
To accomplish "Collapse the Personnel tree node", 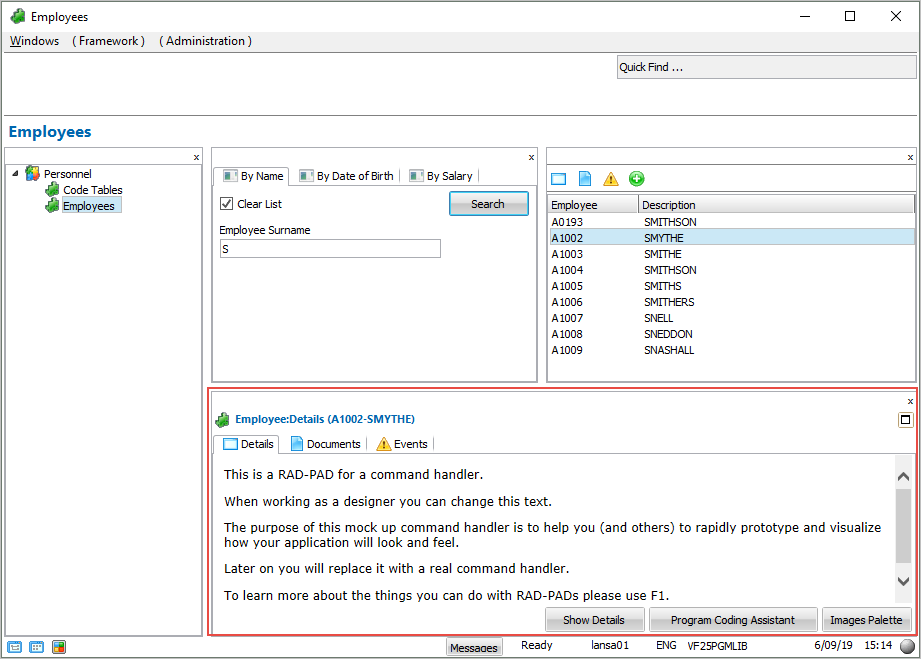I will [15, 173].
